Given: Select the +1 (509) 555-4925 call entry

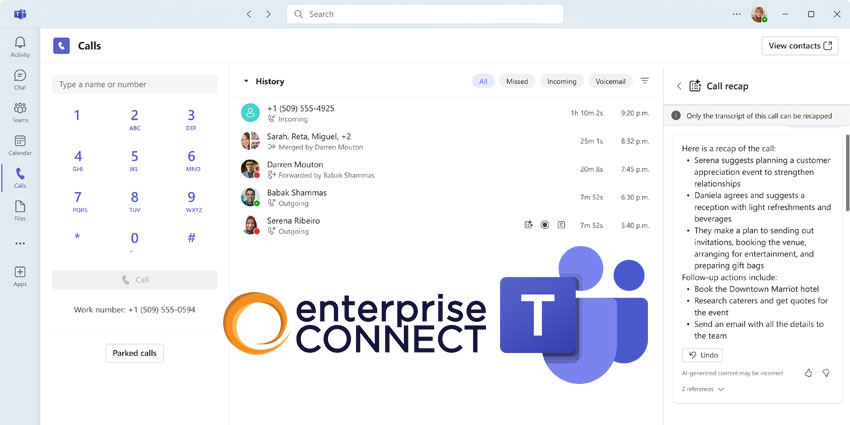Looking at the screenshot, I should pos(446,113).
